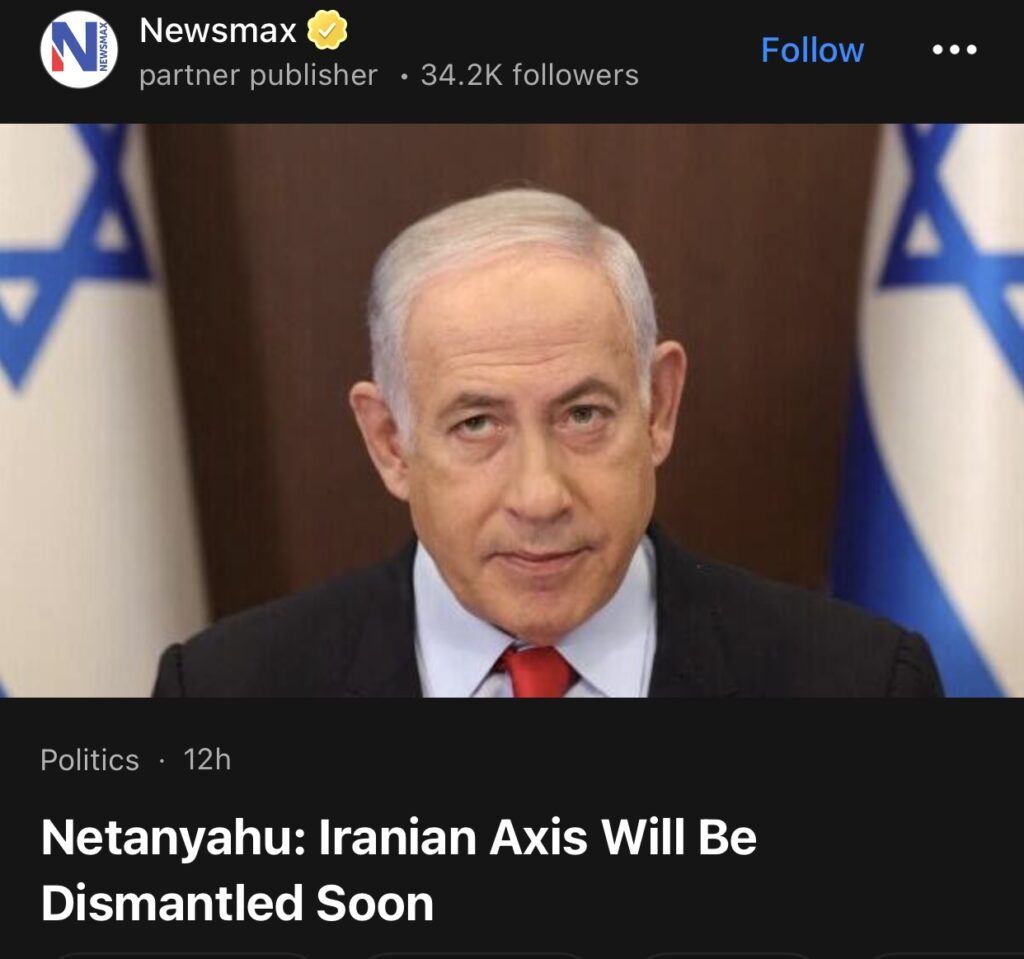The width and height of the screenshot is (1024, 959).
Task: Open the Politics category tag
Action: tap(89, 760)
